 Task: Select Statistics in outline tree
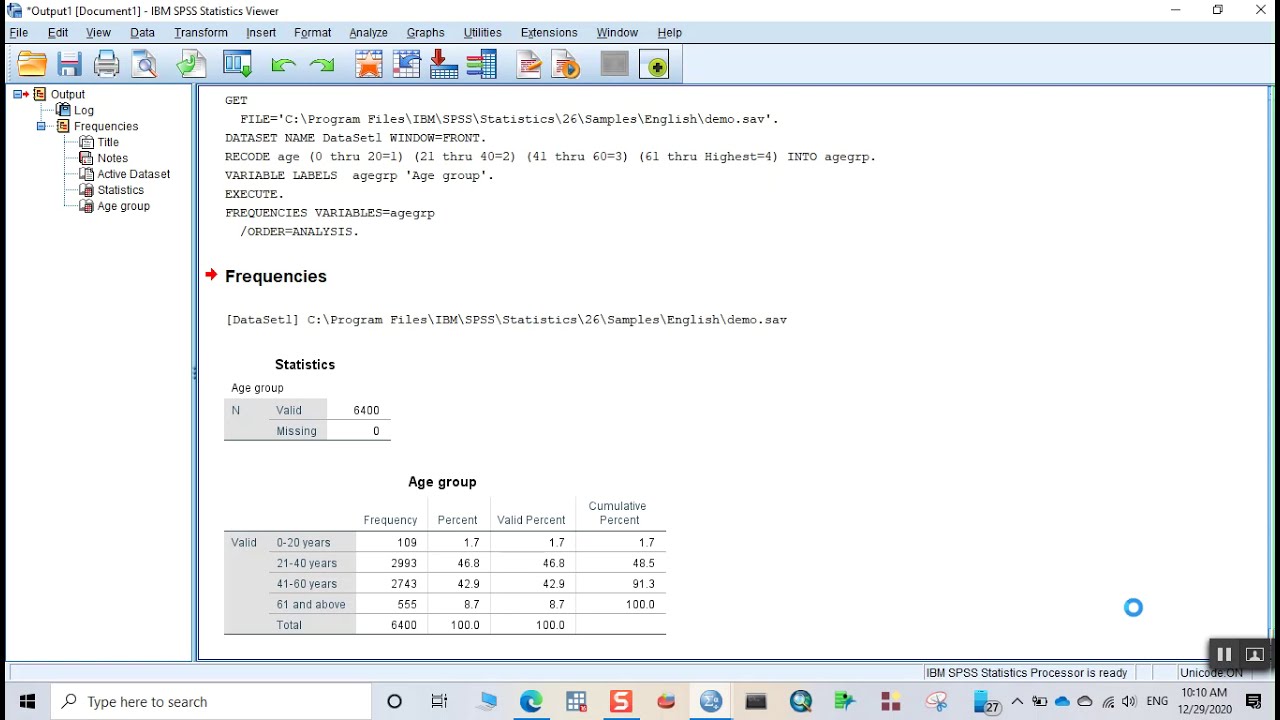coord(121,190)
